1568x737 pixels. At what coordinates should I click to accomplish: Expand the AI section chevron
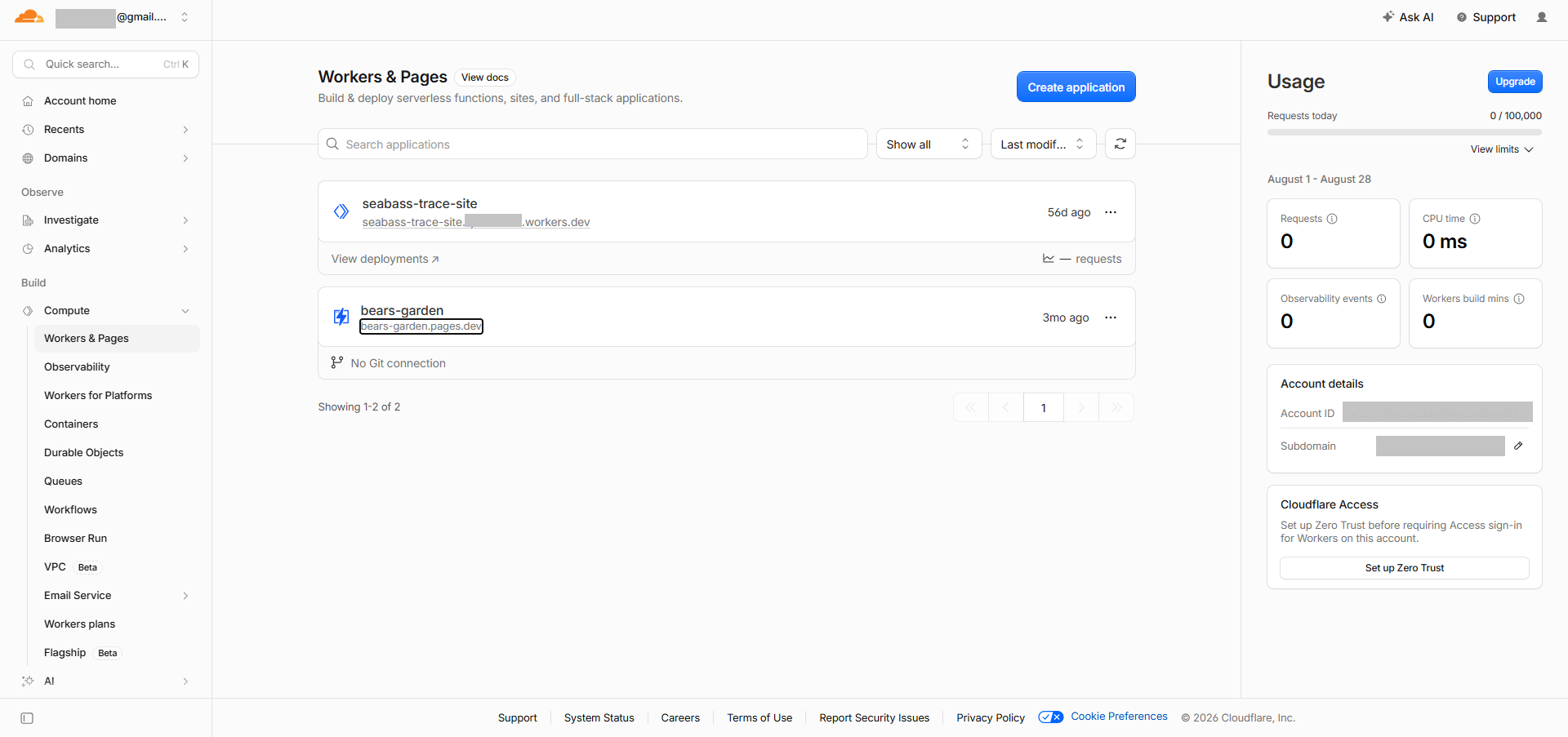tap(185, 682)
